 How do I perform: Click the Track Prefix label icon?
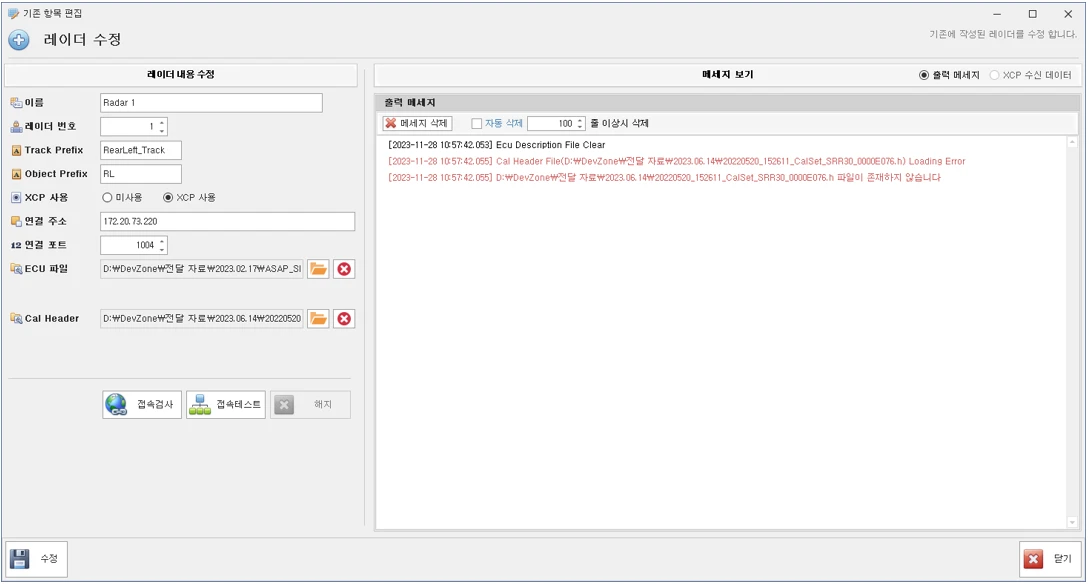click(x=16, y=151)
